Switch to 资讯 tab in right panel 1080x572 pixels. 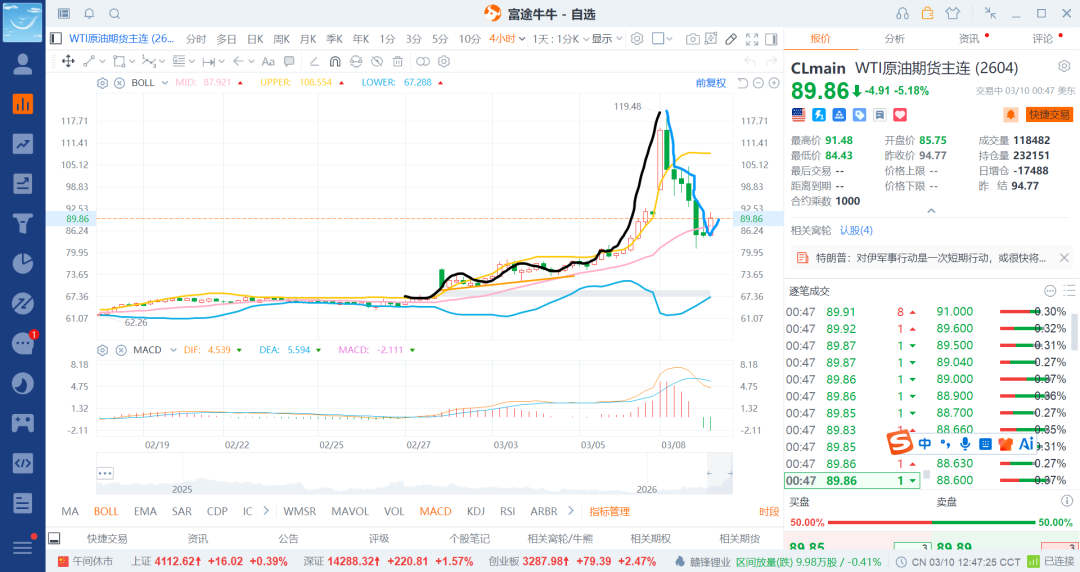(968, 39)
